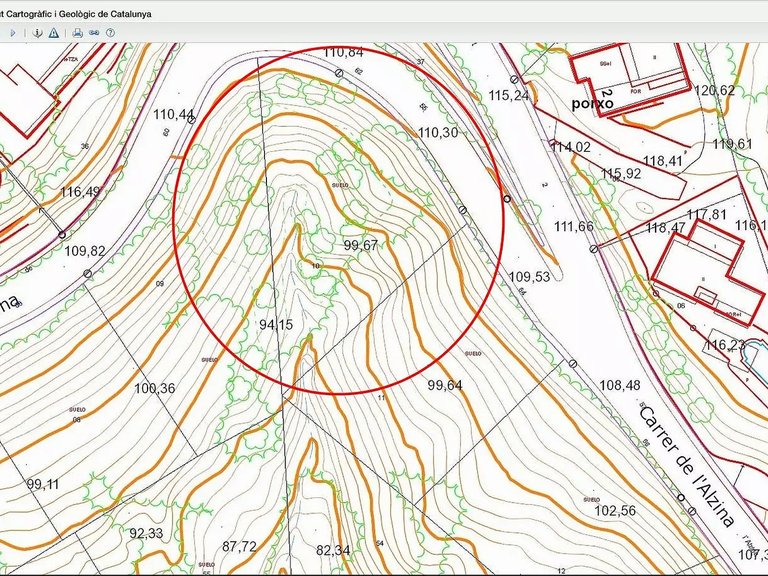Click elevation label 110,84
This screenshot has height=576, width=768.
coord(343,52)
